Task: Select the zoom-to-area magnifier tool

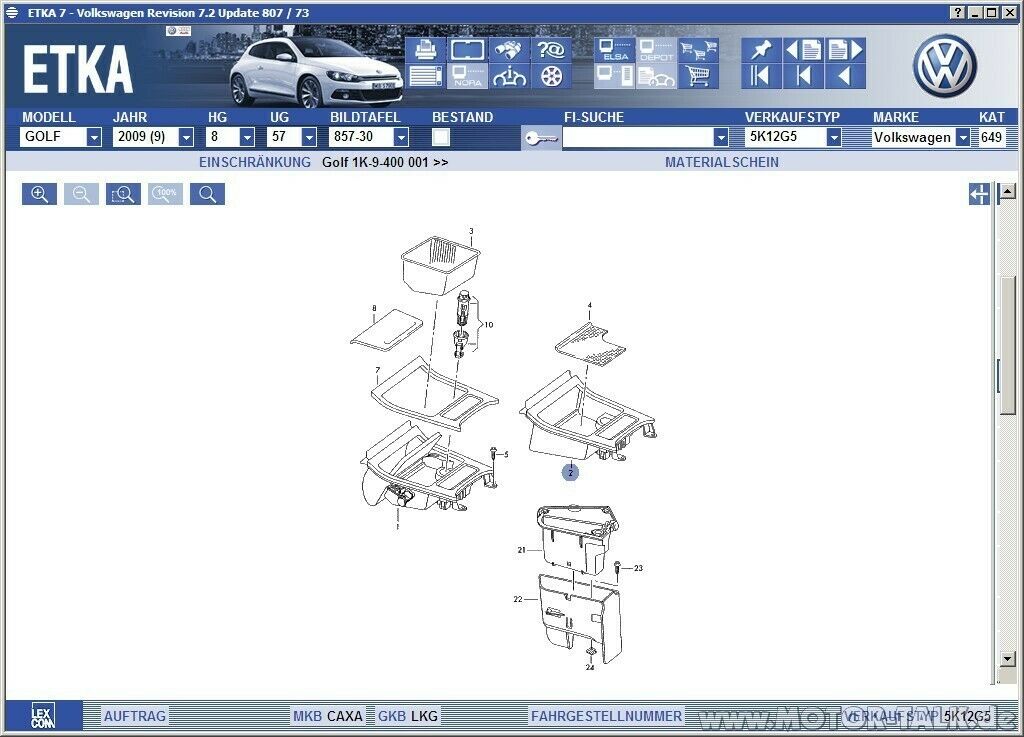Action: tap(123, 194)
